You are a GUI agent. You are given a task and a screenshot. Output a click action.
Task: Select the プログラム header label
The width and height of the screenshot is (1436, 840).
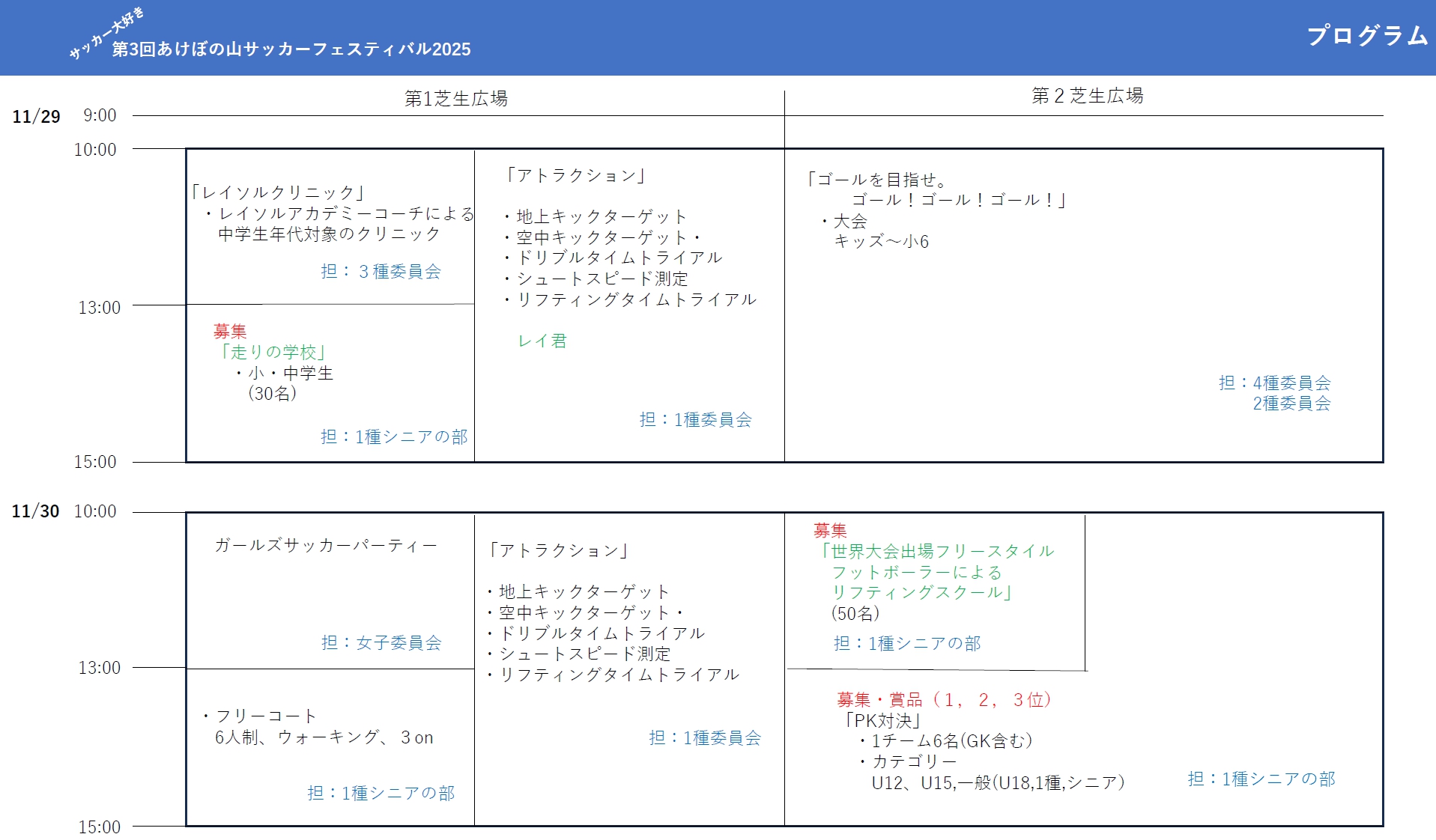coord(1367,35)
